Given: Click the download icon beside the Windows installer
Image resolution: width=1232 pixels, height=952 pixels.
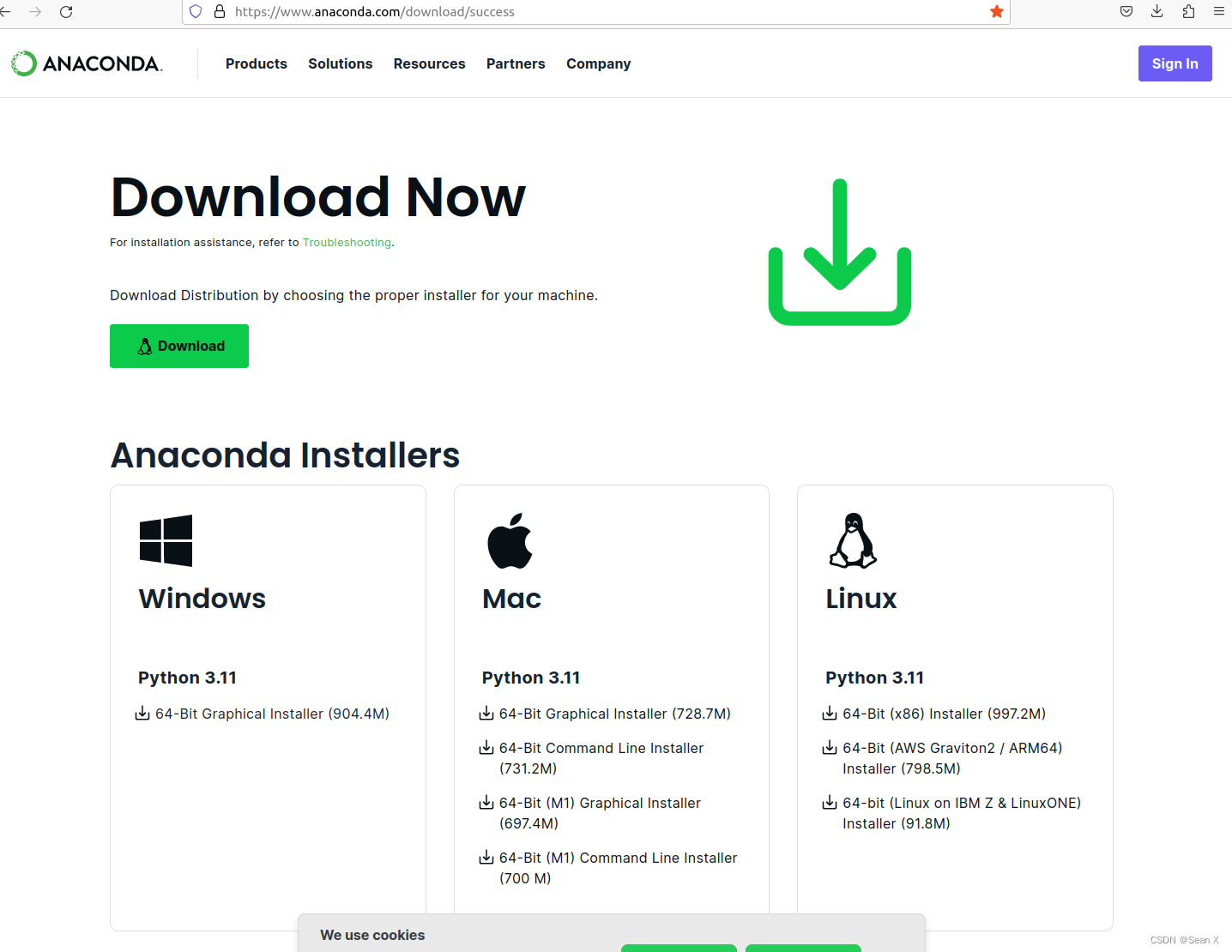Looking at the screenshot, I should (142, 713).
